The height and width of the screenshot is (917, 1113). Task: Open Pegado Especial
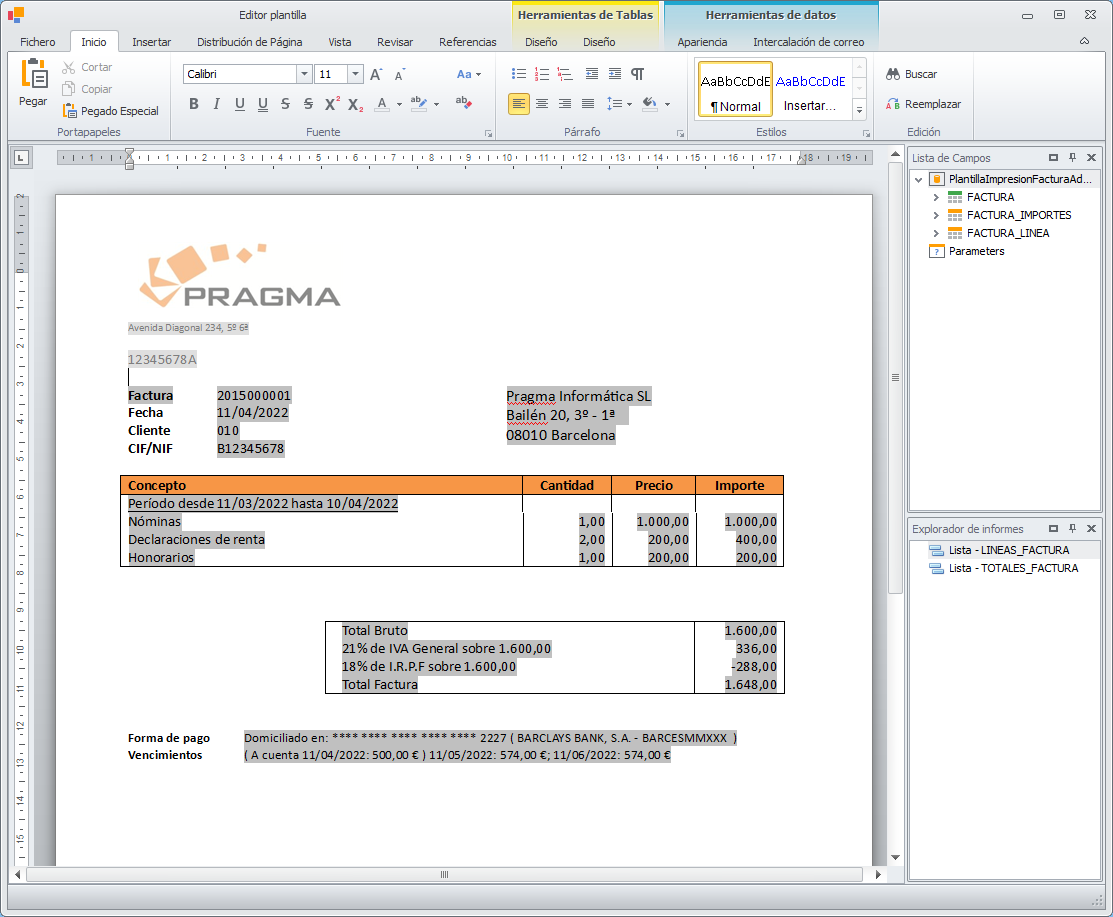110,111
